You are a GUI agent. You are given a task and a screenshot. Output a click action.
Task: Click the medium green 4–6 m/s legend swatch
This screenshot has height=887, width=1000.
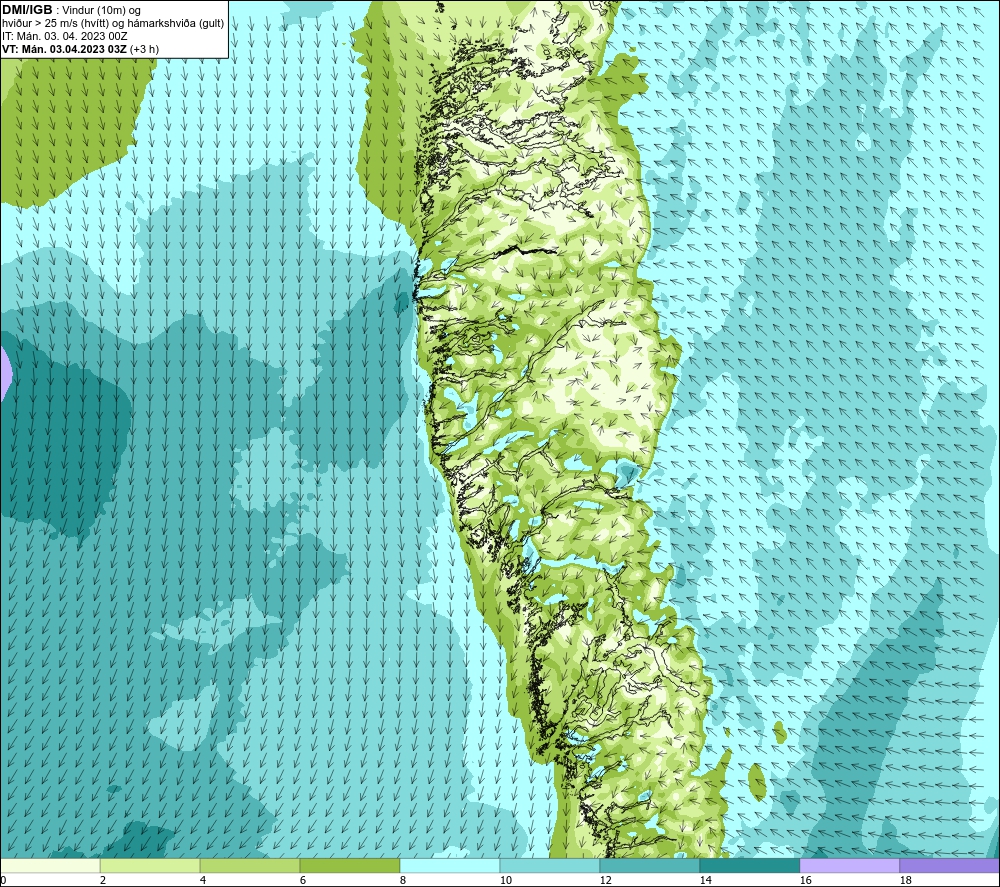pos(250,865)
